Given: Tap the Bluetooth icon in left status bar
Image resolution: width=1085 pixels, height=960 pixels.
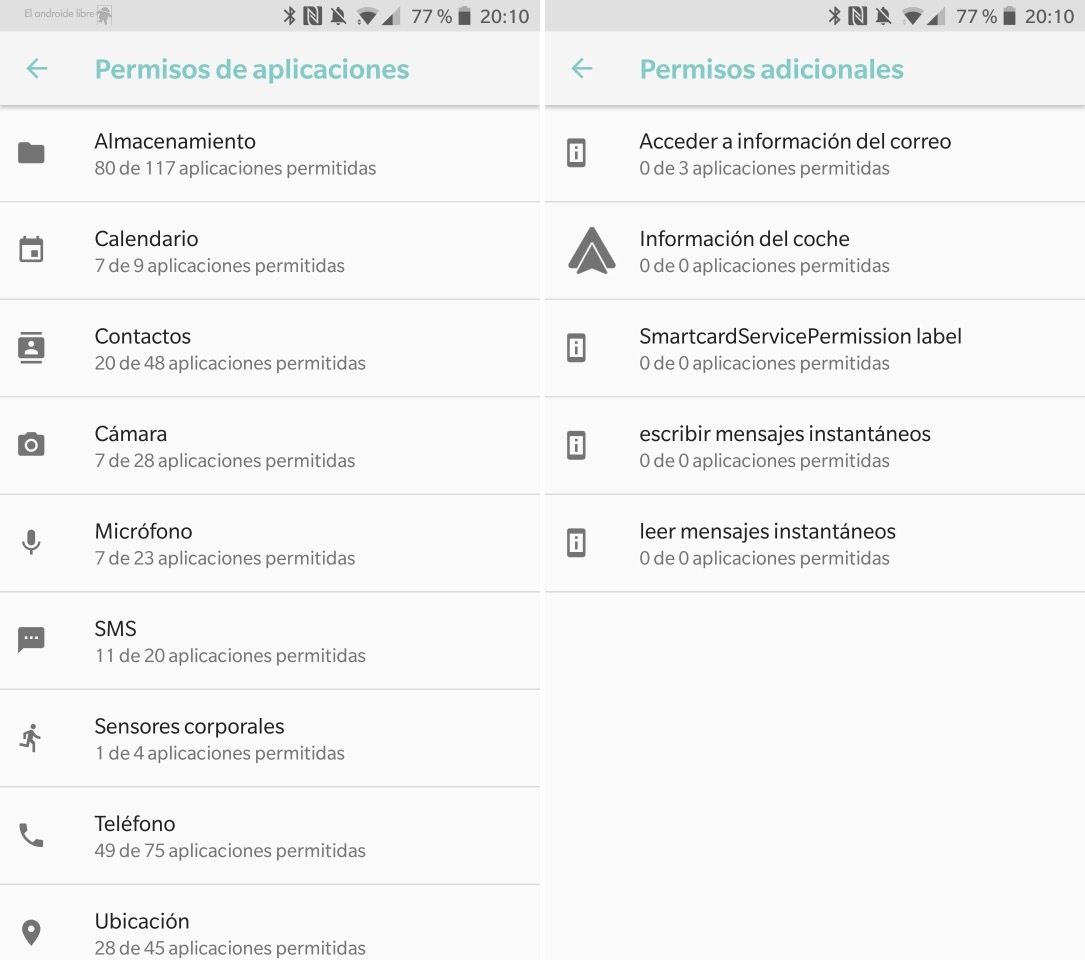Looking at the screenshot, I should 290,16.
